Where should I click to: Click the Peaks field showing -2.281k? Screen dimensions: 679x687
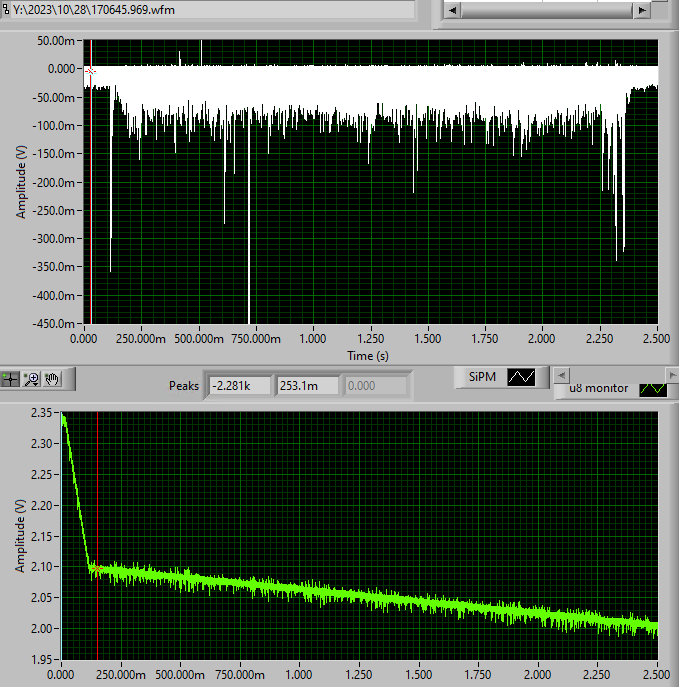(x=240, y=386)
